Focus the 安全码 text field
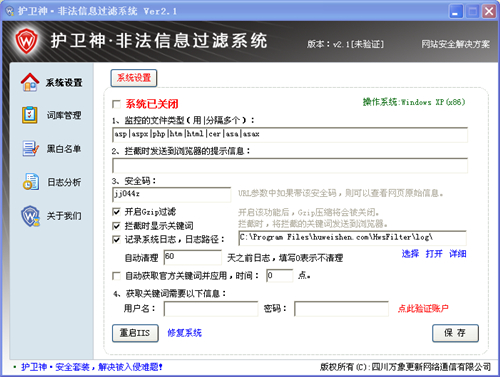This screenshot has height=377, width=500. 172,195
